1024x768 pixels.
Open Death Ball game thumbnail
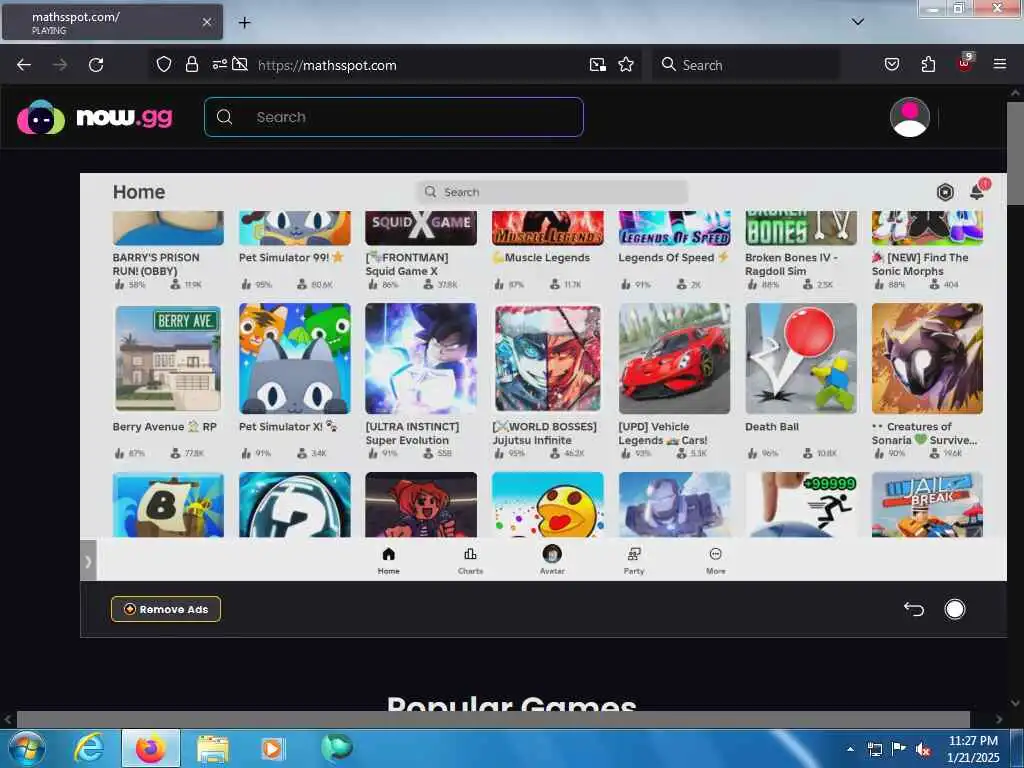click(x=801, y=359)
